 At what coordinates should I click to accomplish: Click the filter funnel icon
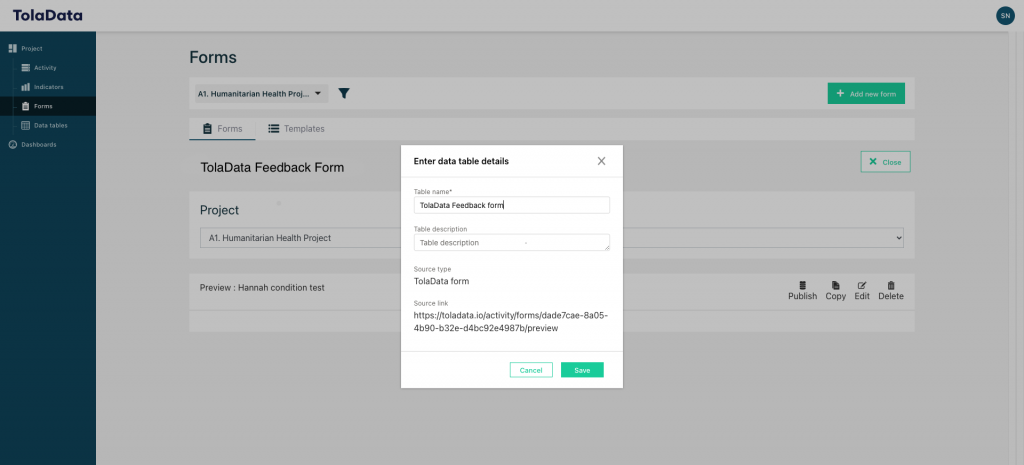344,93
